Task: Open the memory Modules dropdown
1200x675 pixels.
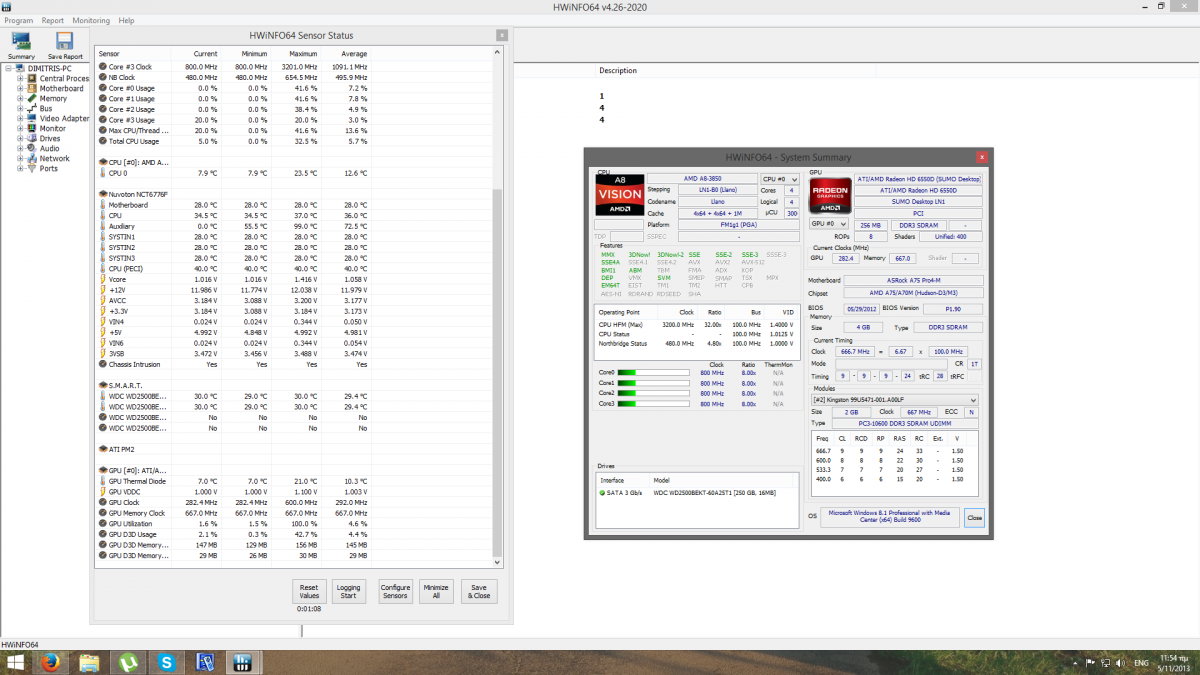Action: tap(895, 400)
